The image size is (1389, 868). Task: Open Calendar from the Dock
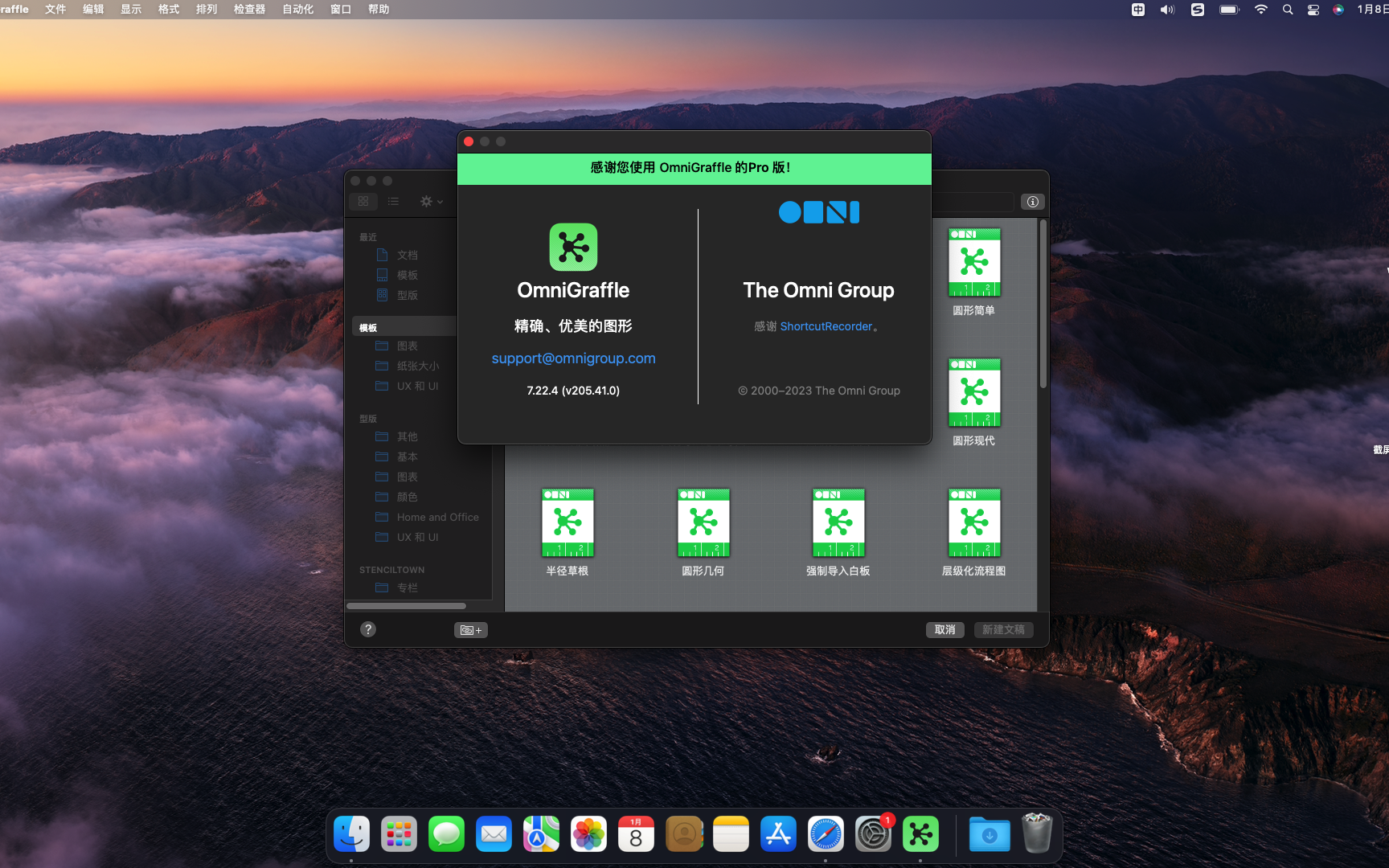point(636,834)
